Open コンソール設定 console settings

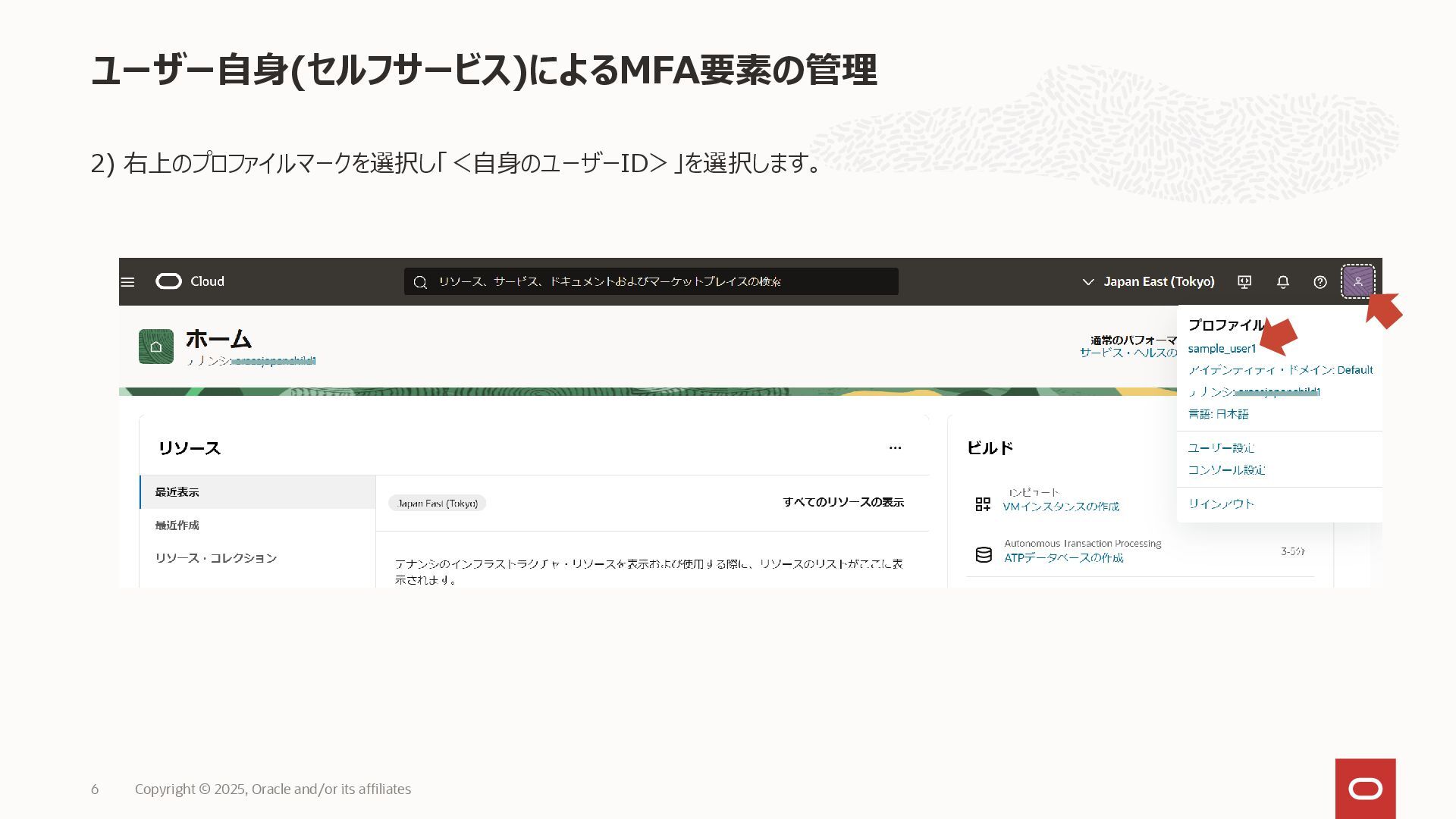(x=1226, y=470)
